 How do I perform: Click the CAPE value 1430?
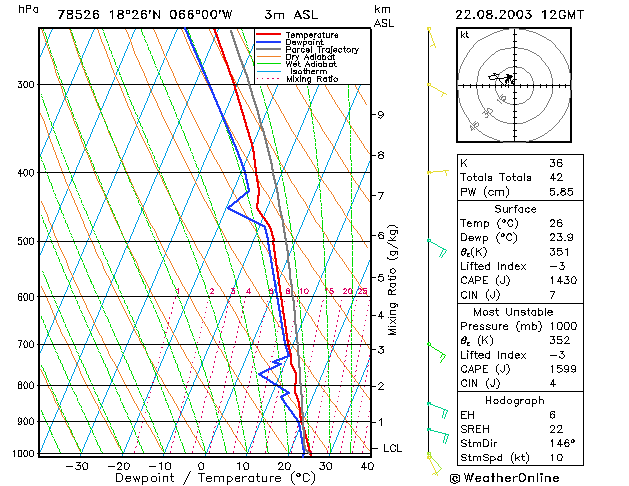563,280
